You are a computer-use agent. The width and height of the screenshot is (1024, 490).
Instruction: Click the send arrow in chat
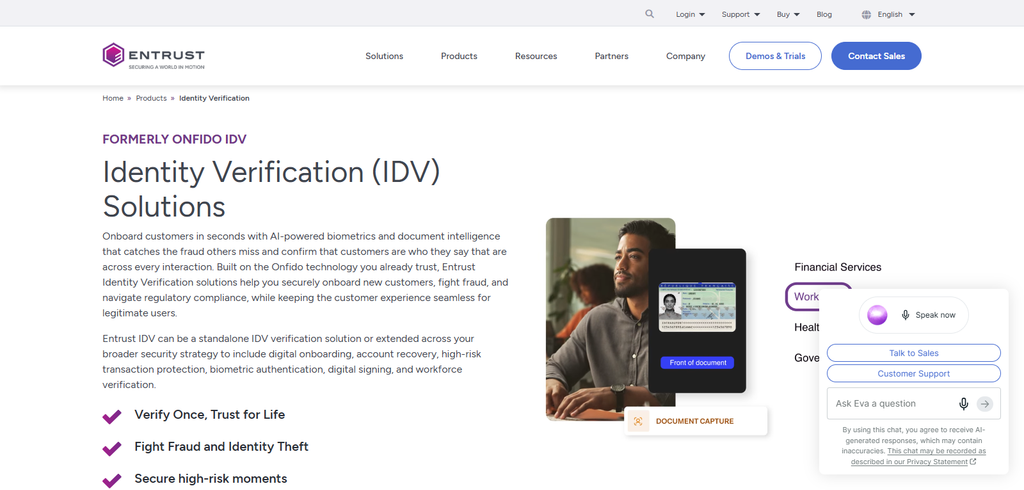[984, 404]
